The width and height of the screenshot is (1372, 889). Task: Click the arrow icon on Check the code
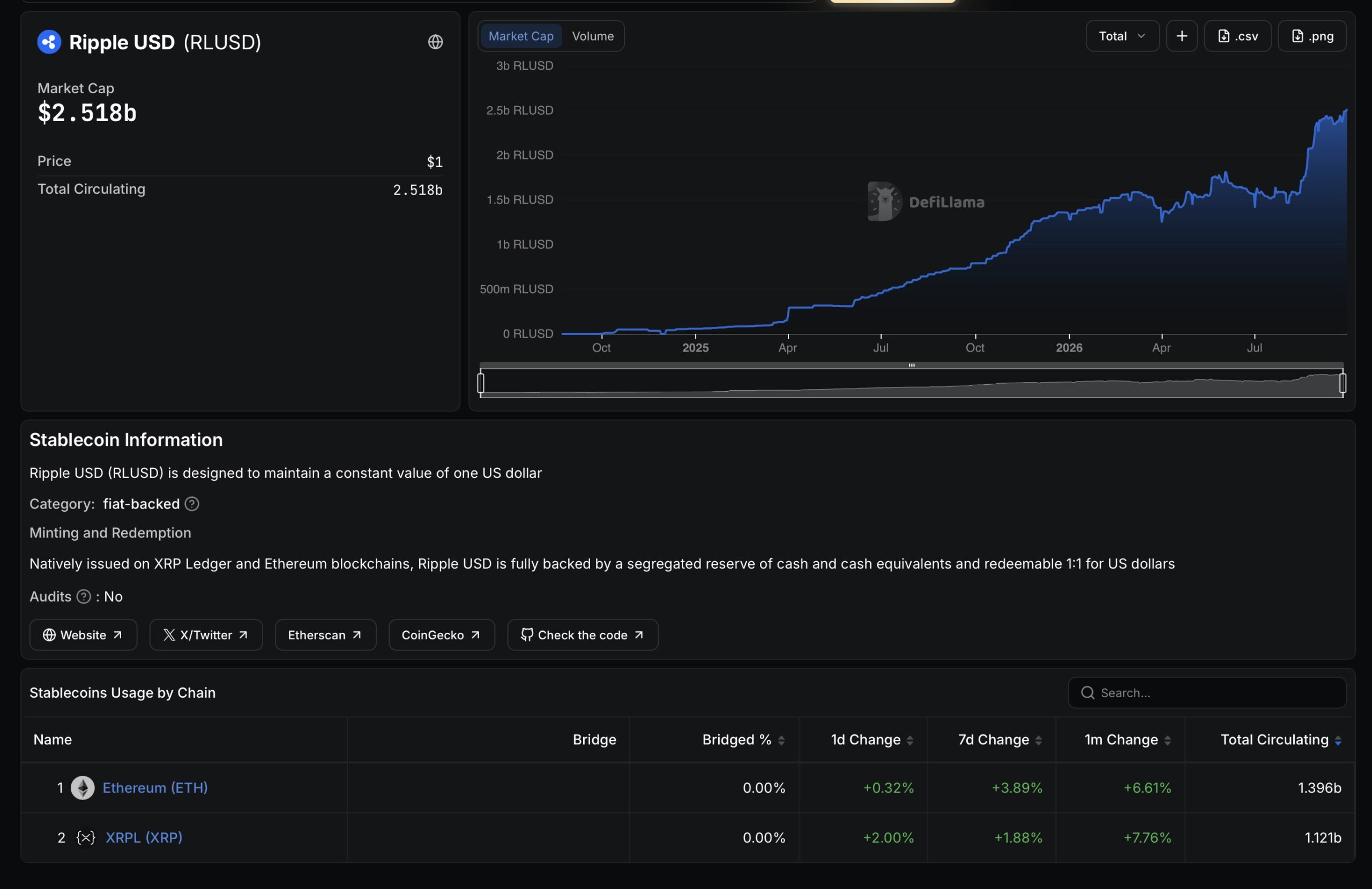point(639,635)
